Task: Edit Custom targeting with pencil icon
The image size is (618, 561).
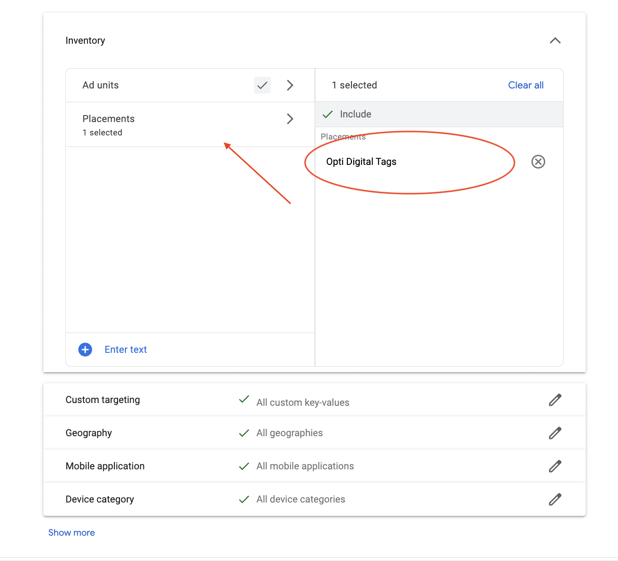Action: pyautogui.click(x=555, y=400)
